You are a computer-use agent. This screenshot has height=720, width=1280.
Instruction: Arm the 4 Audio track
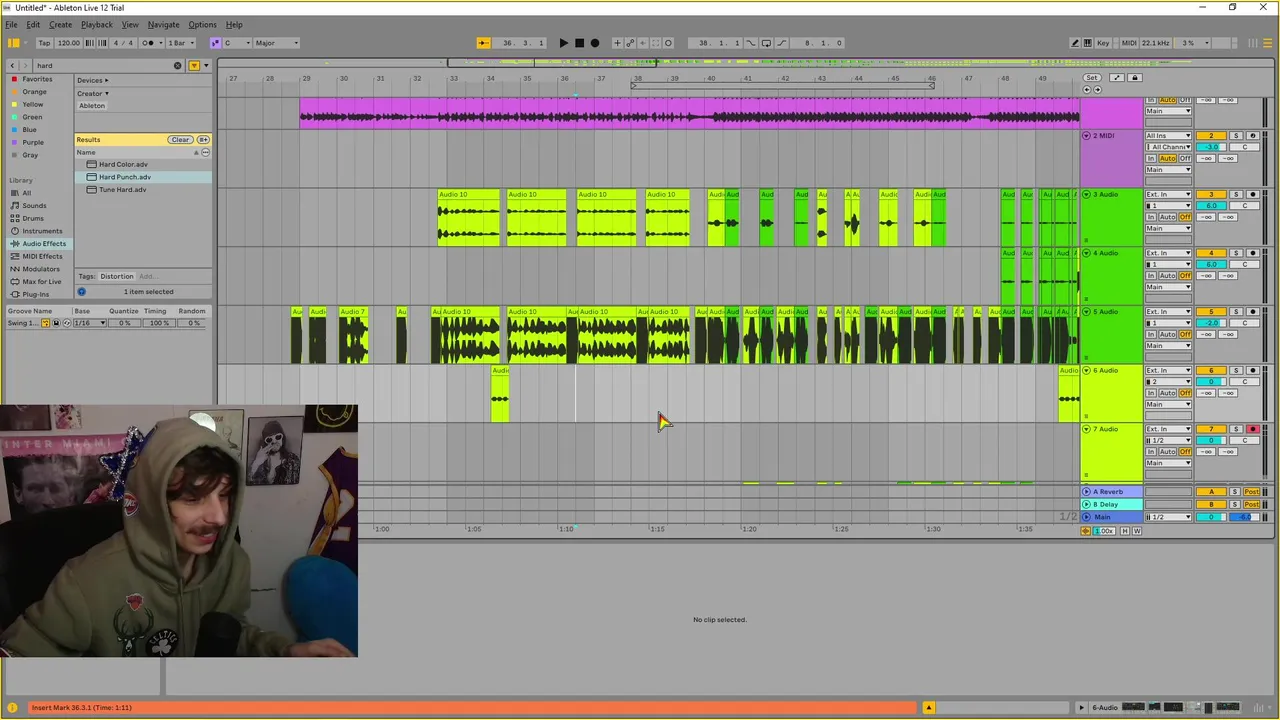pos(1252,253)
